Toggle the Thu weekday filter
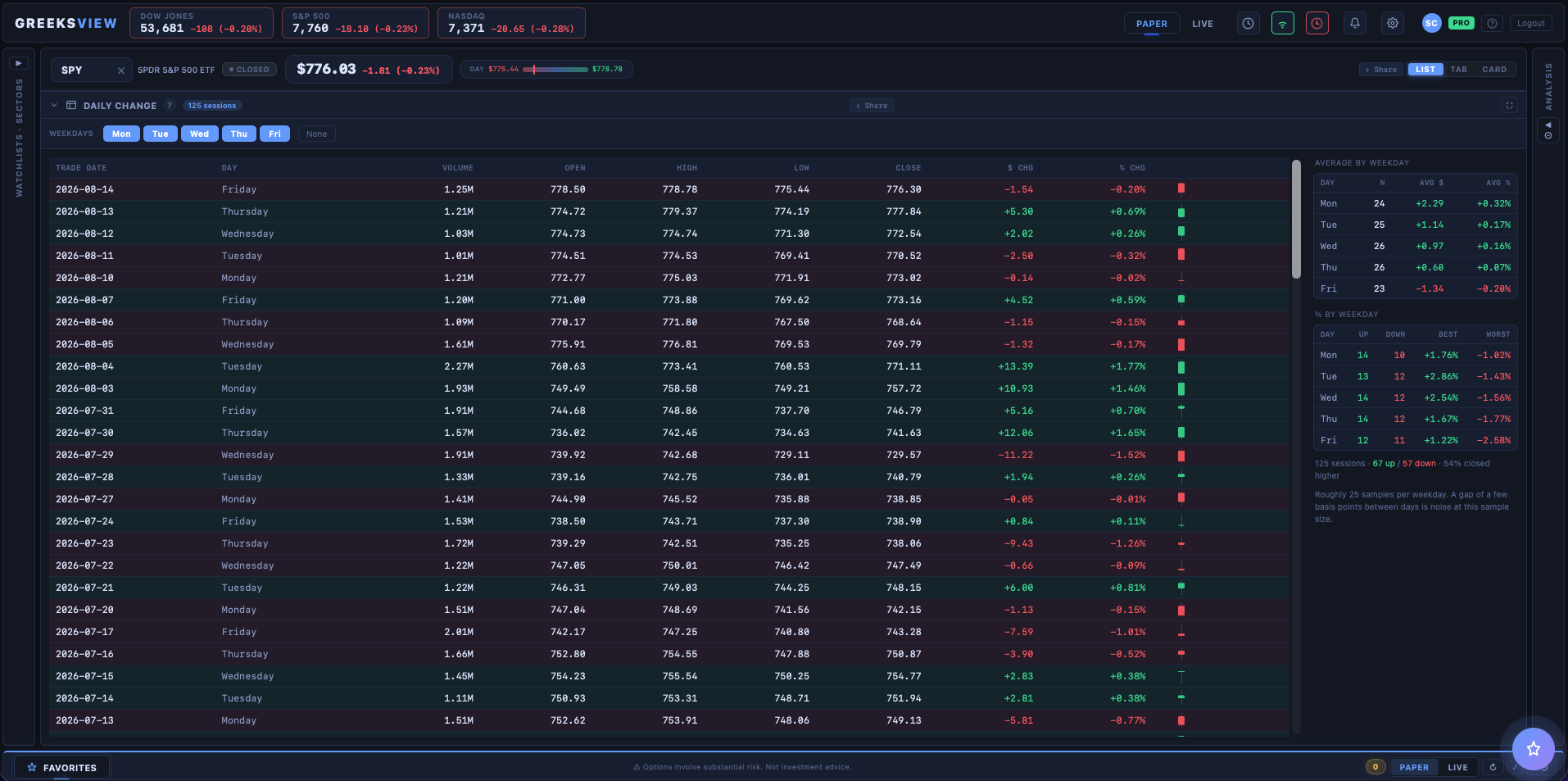 coord(239,134)
